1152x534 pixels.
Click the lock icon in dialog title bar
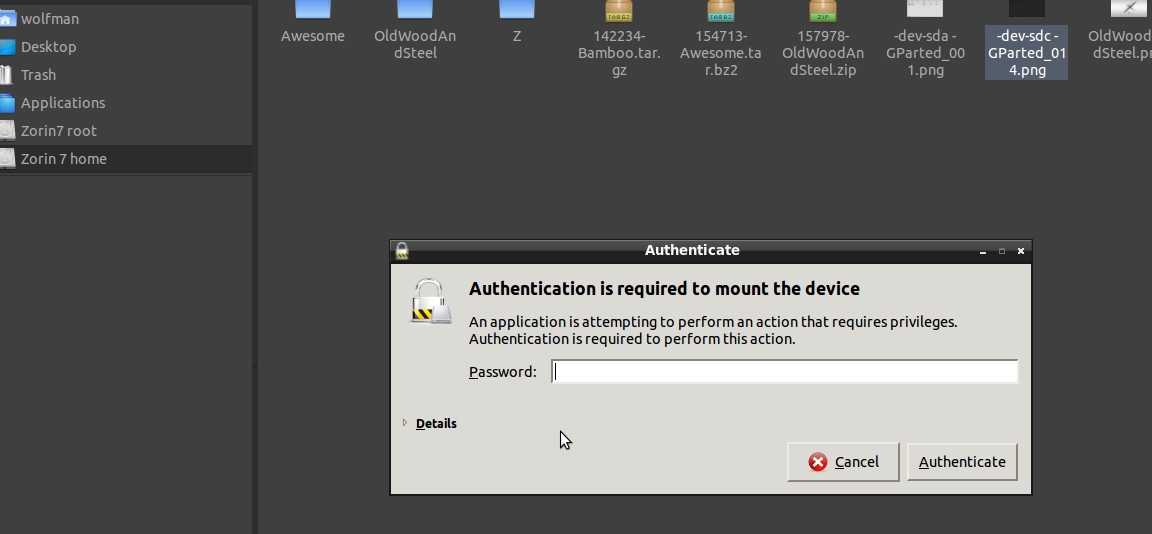pyautogui.click(x=402, y=251)
